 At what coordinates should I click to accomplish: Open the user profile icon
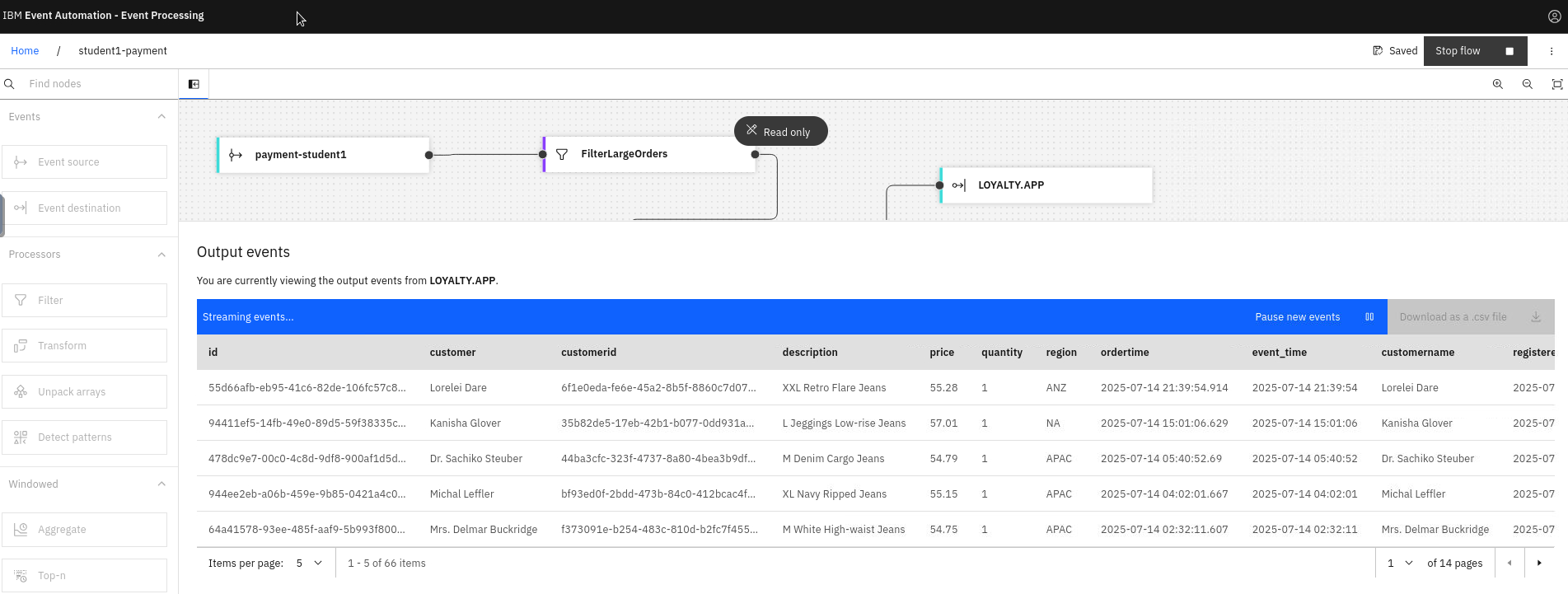(x=1554, y=16)
